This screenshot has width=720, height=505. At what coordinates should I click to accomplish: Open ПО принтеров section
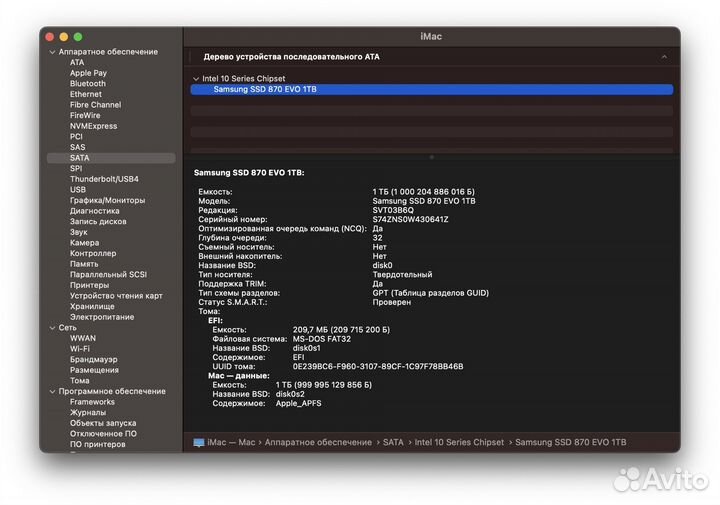tap(97, 444)
